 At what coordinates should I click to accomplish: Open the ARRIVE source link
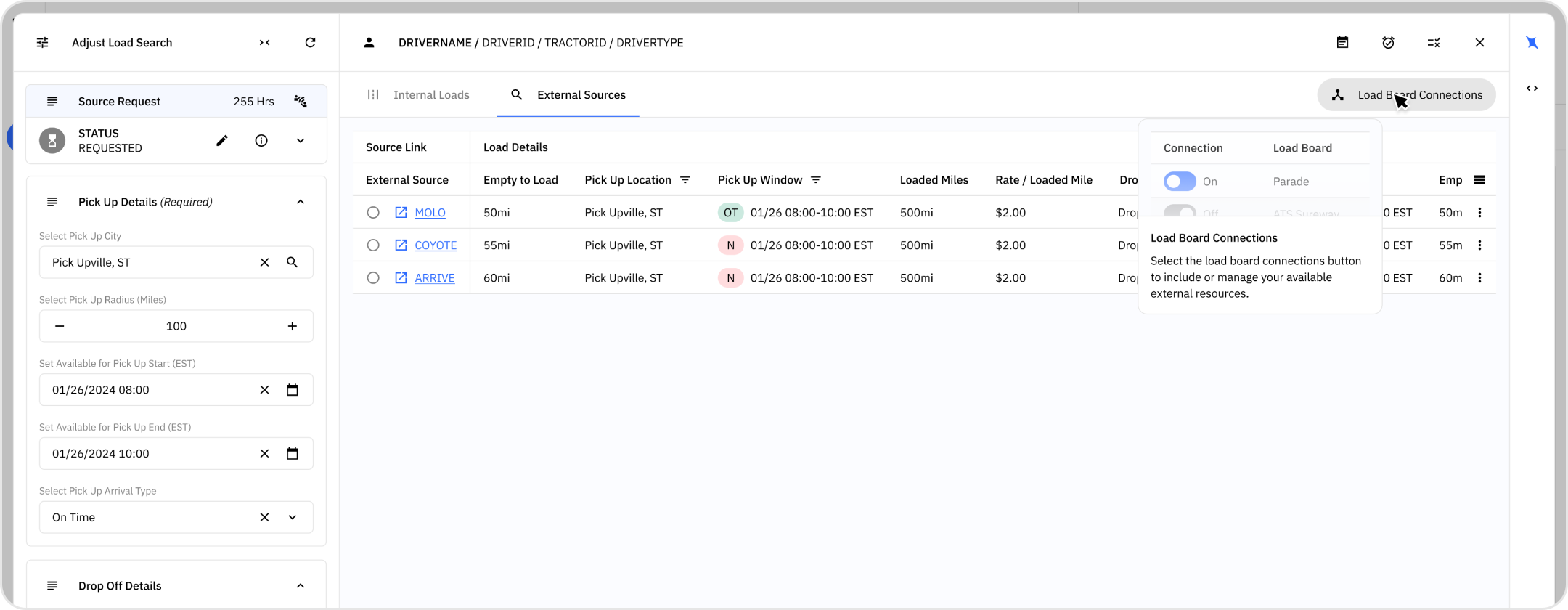point(435,278)
